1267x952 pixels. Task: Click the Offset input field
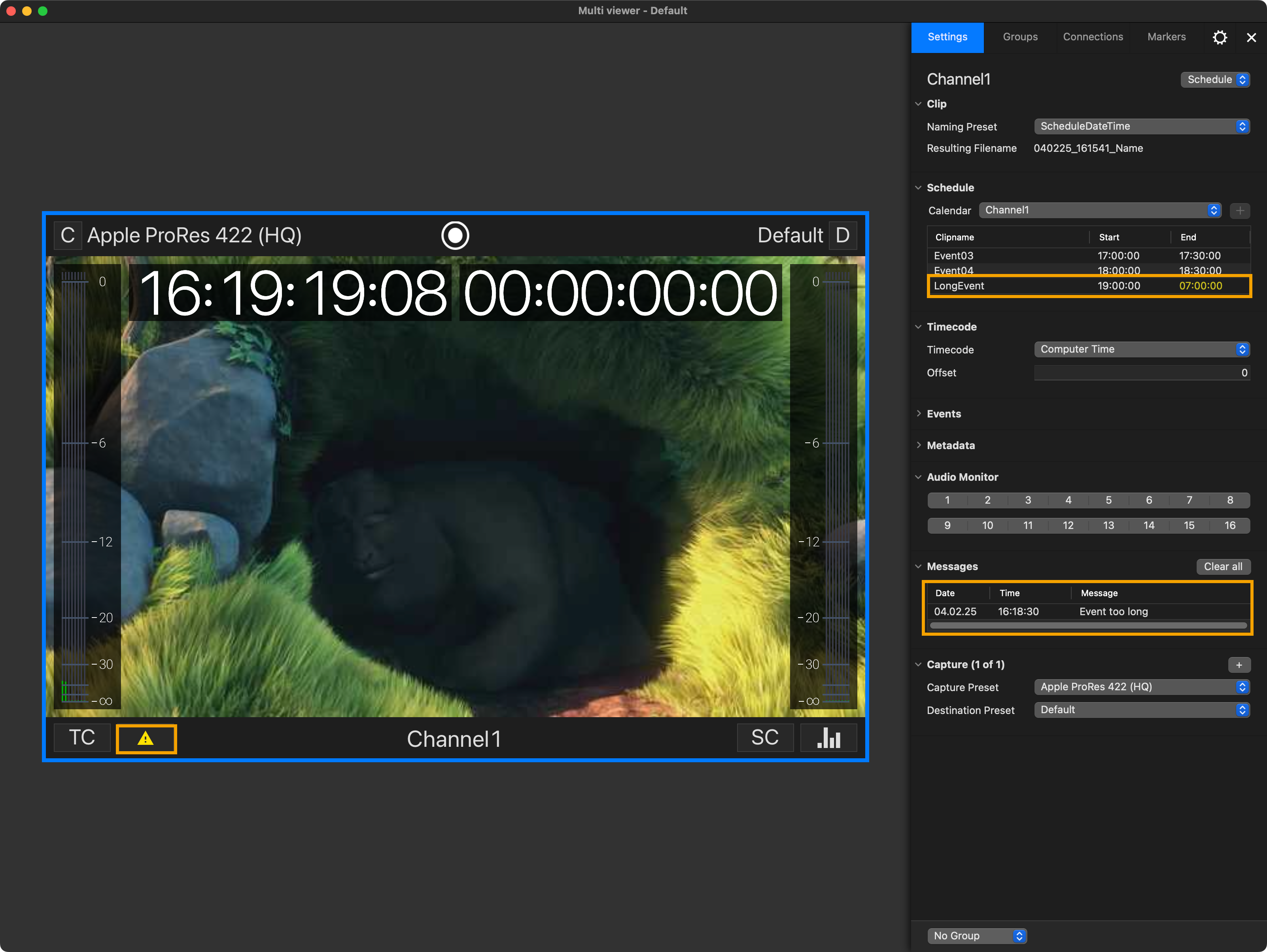1142,373
